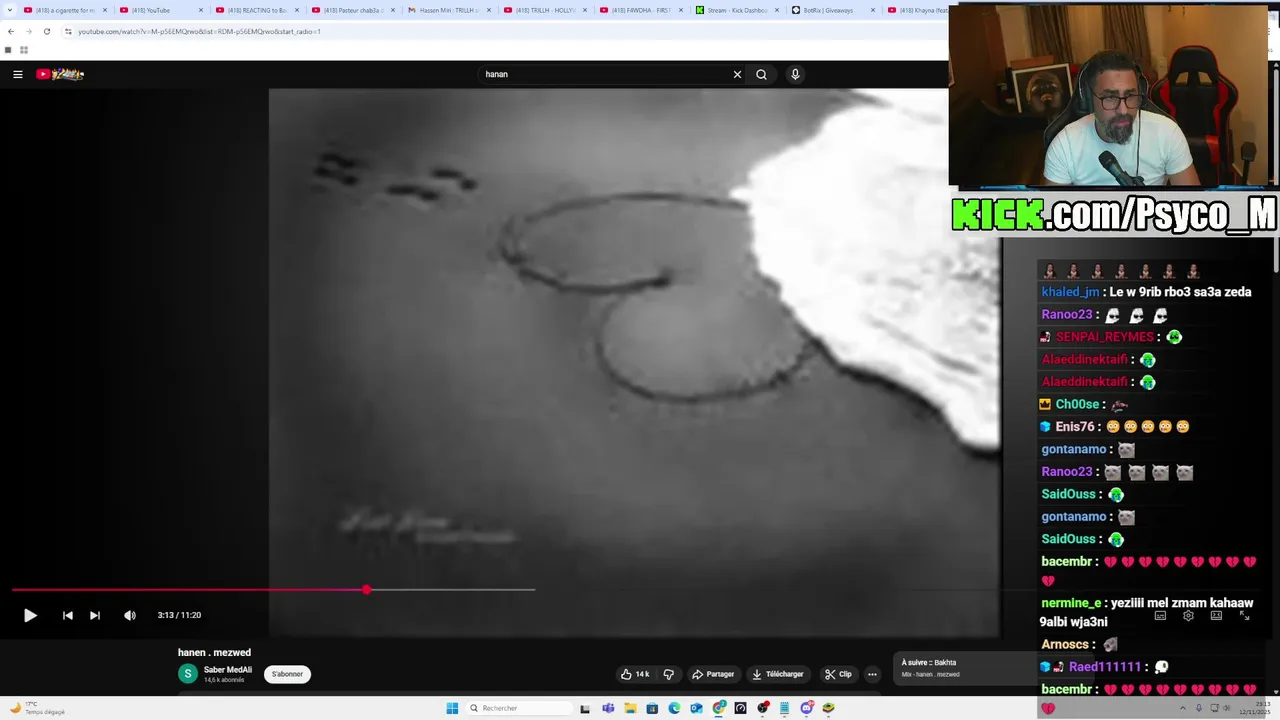Click the red video progress scrubber
Image resolution: width=1280 pixels, height=720 pixels.
click(x=366, y=590)
